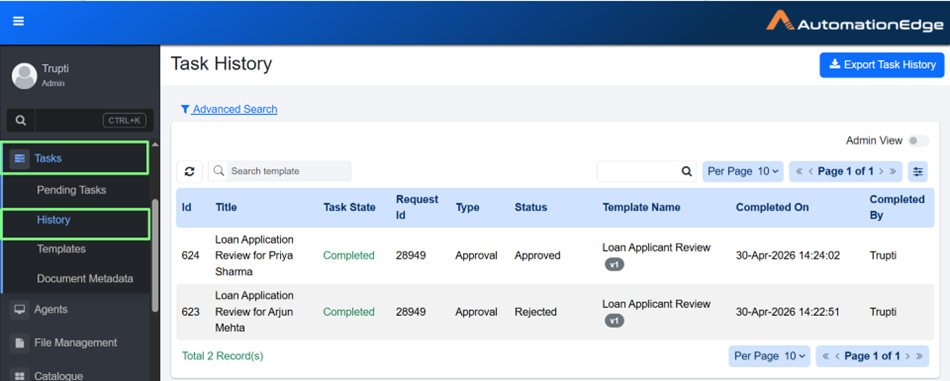Click the Request Id column header
The image size is (950, 381).
pyautogui.click(x=417, y=207)
